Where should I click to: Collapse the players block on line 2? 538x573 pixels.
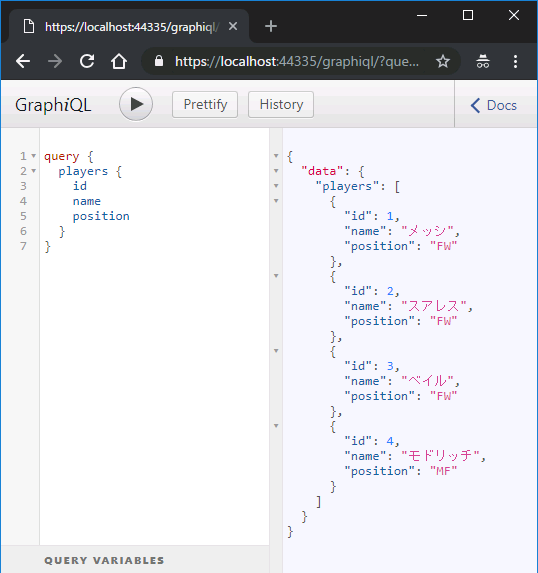click(34, 171)
